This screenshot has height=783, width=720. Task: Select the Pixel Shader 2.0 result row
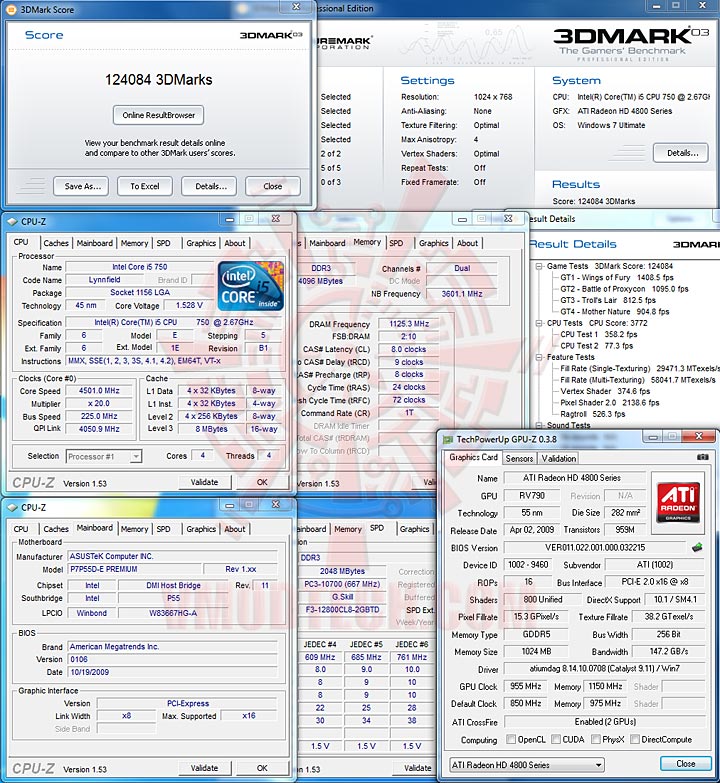(610, 402)
